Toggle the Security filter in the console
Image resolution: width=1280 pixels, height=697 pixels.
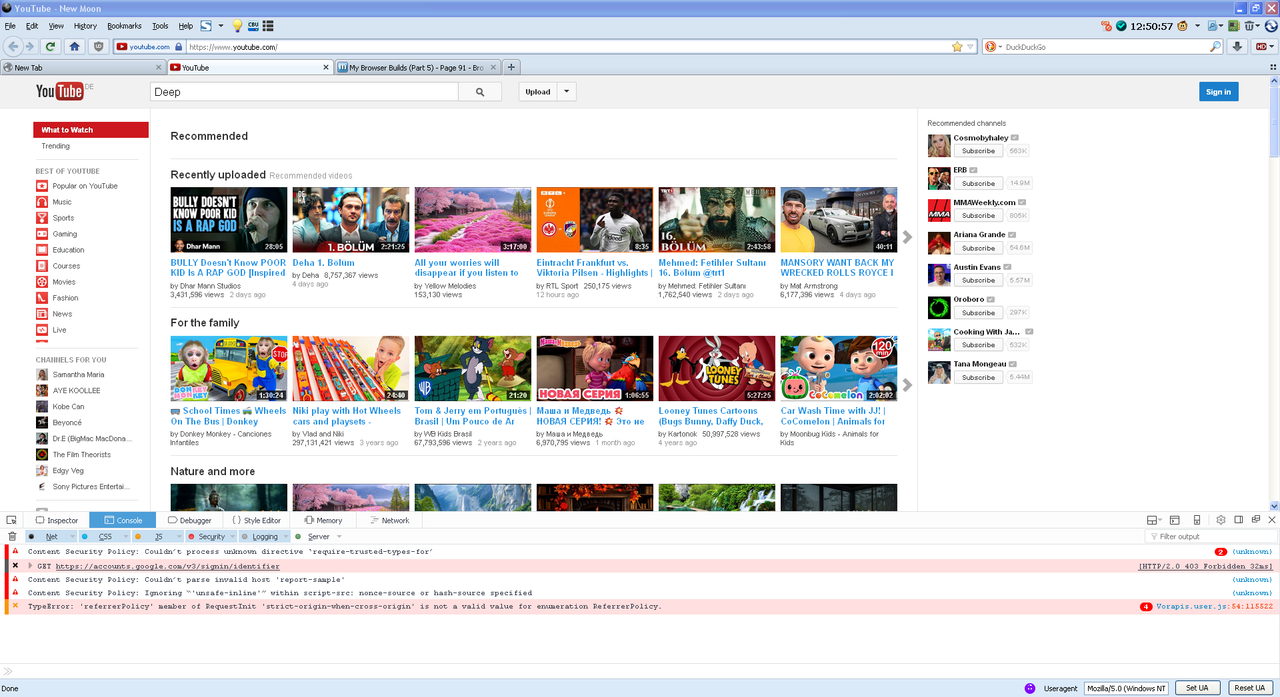211,536
